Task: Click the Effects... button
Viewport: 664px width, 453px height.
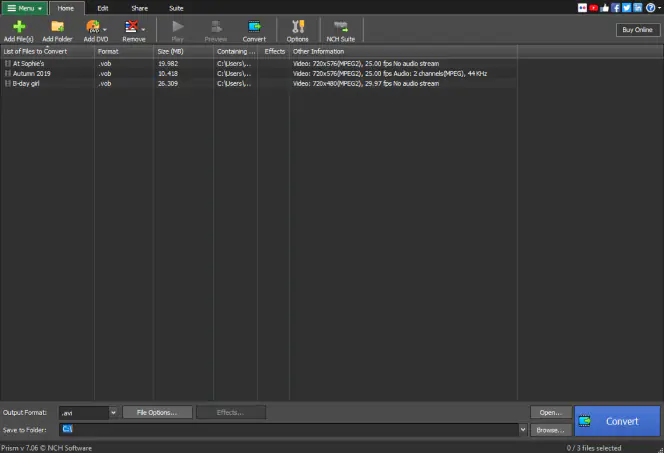Action: 230,412
